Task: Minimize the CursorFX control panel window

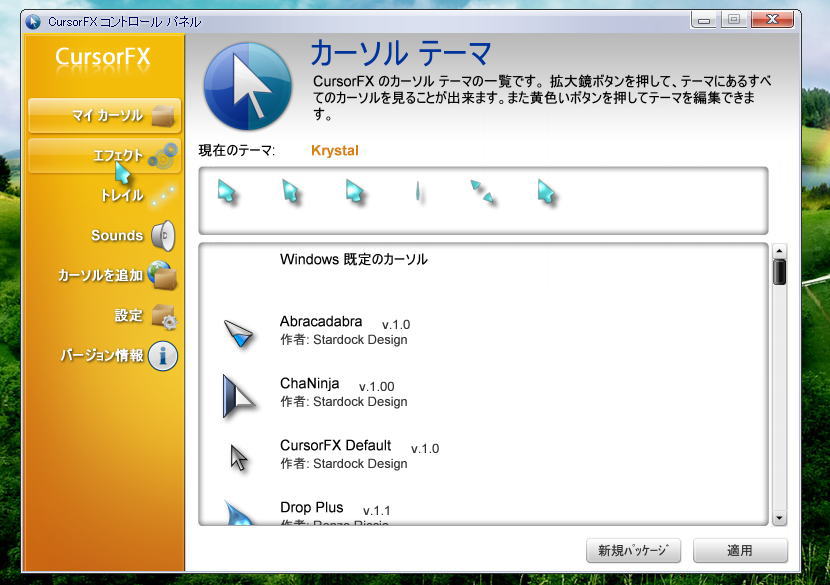Action: [704, 21]
